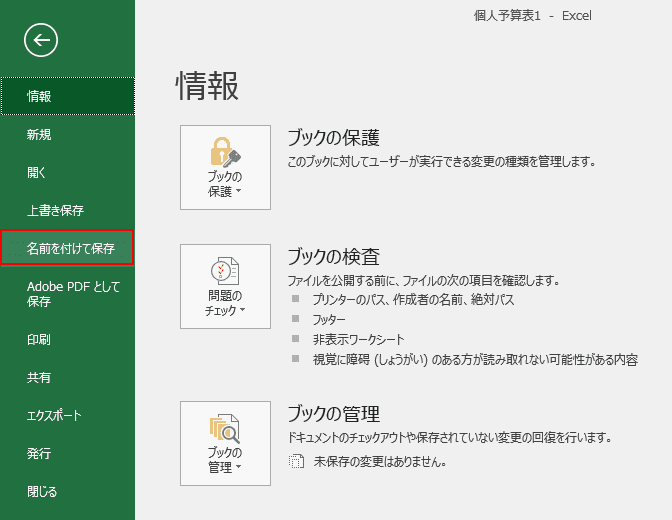Select 新規 in the sidebar
Viewport: 672px width, 520px height.
click(x=68, y=135)
